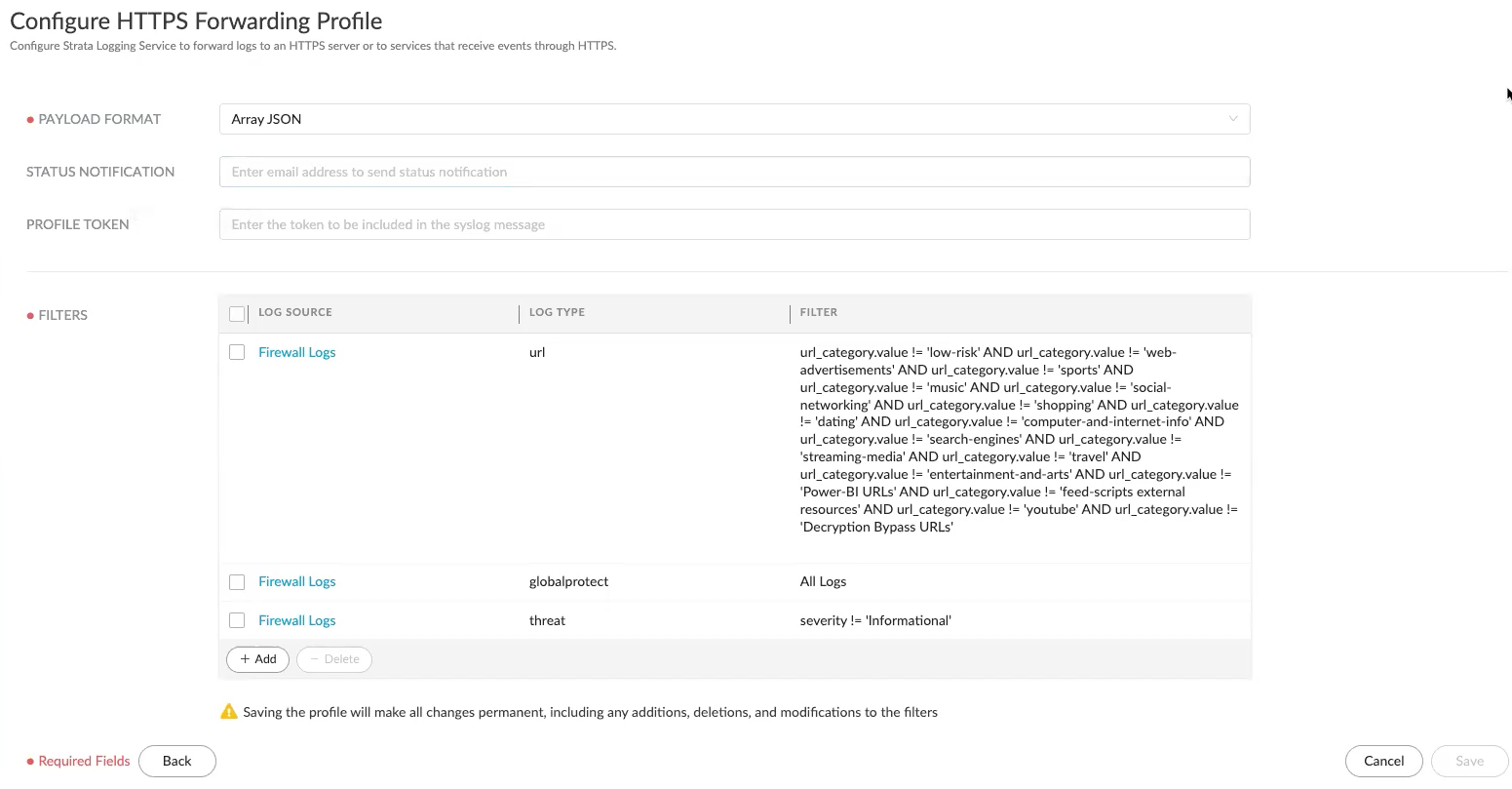Click the Status Notification email field

[x=733, y=172]
